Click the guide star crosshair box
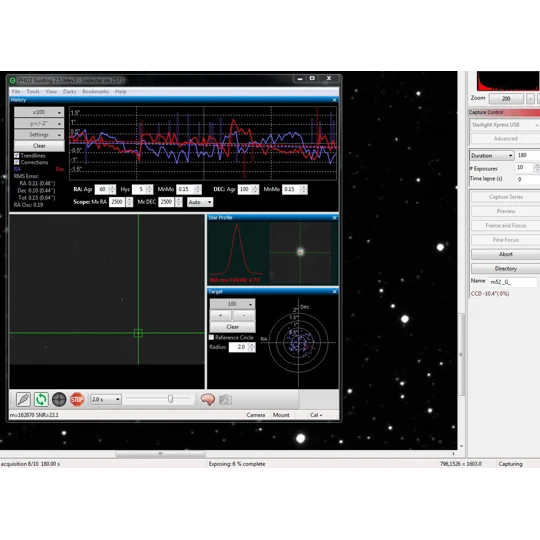 pos(138,333)
